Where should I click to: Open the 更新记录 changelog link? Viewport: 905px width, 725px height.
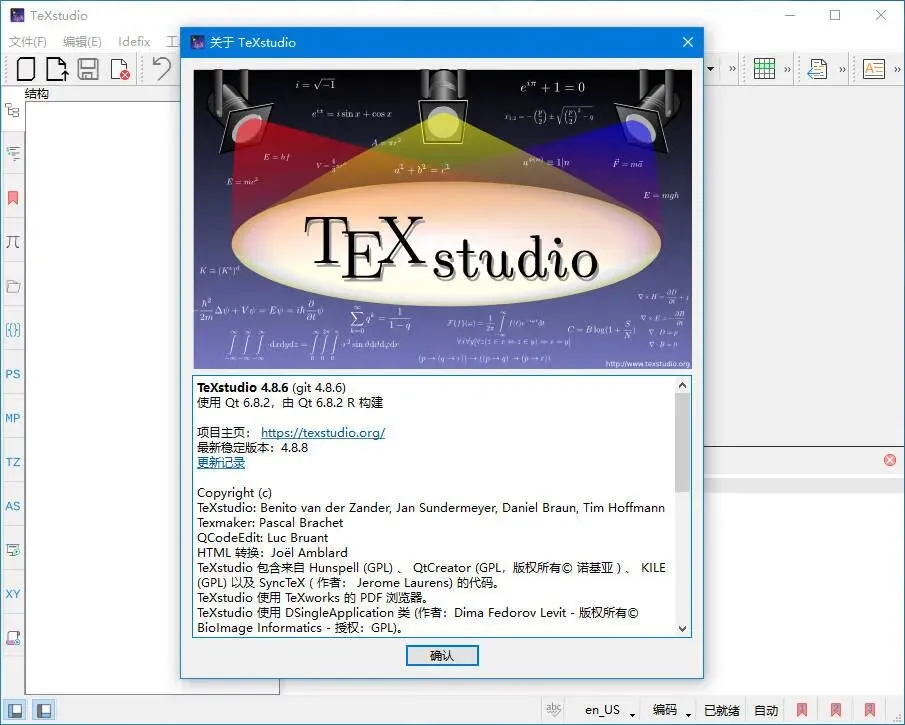click(x=221, y=462)
